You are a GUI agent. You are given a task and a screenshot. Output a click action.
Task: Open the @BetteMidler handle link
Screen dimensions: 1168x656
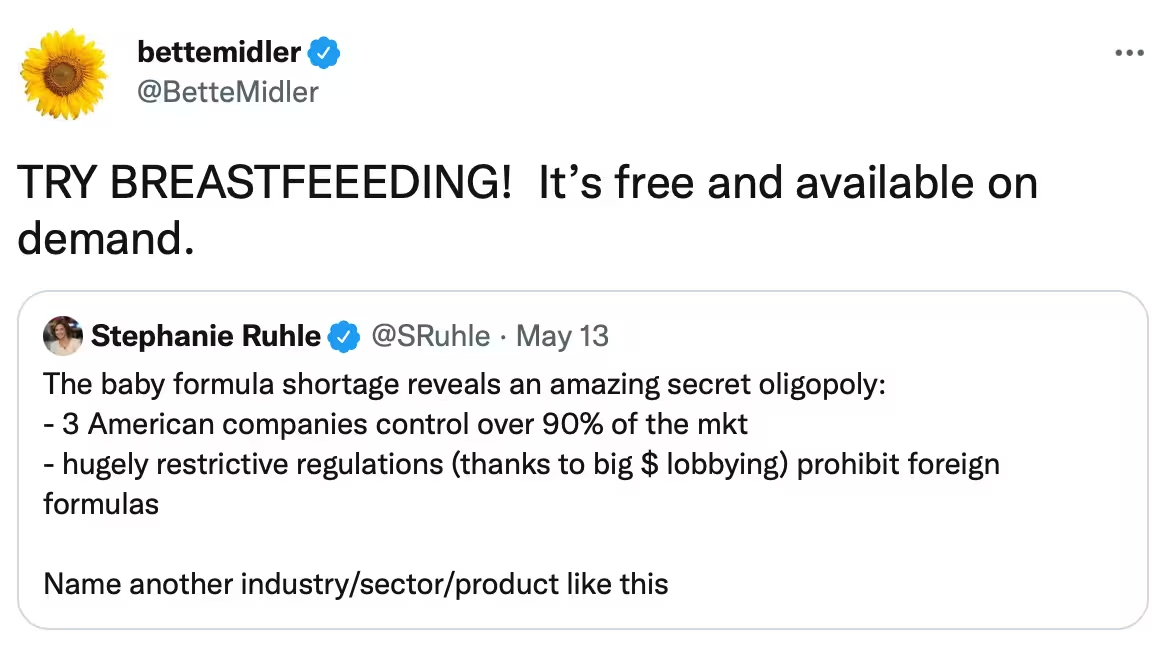(x=228, y=92)
